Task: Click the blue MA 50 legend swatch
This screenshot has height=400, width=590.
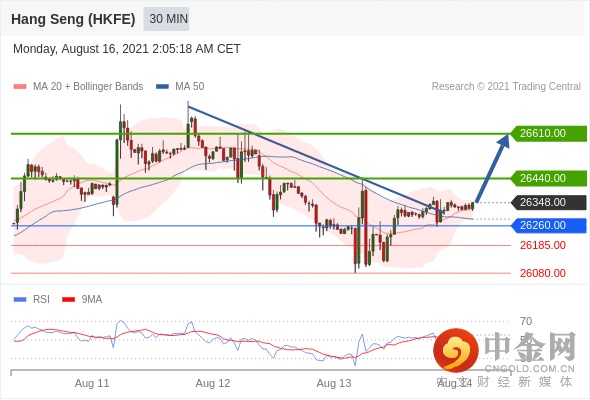Action: pos(163,87)
